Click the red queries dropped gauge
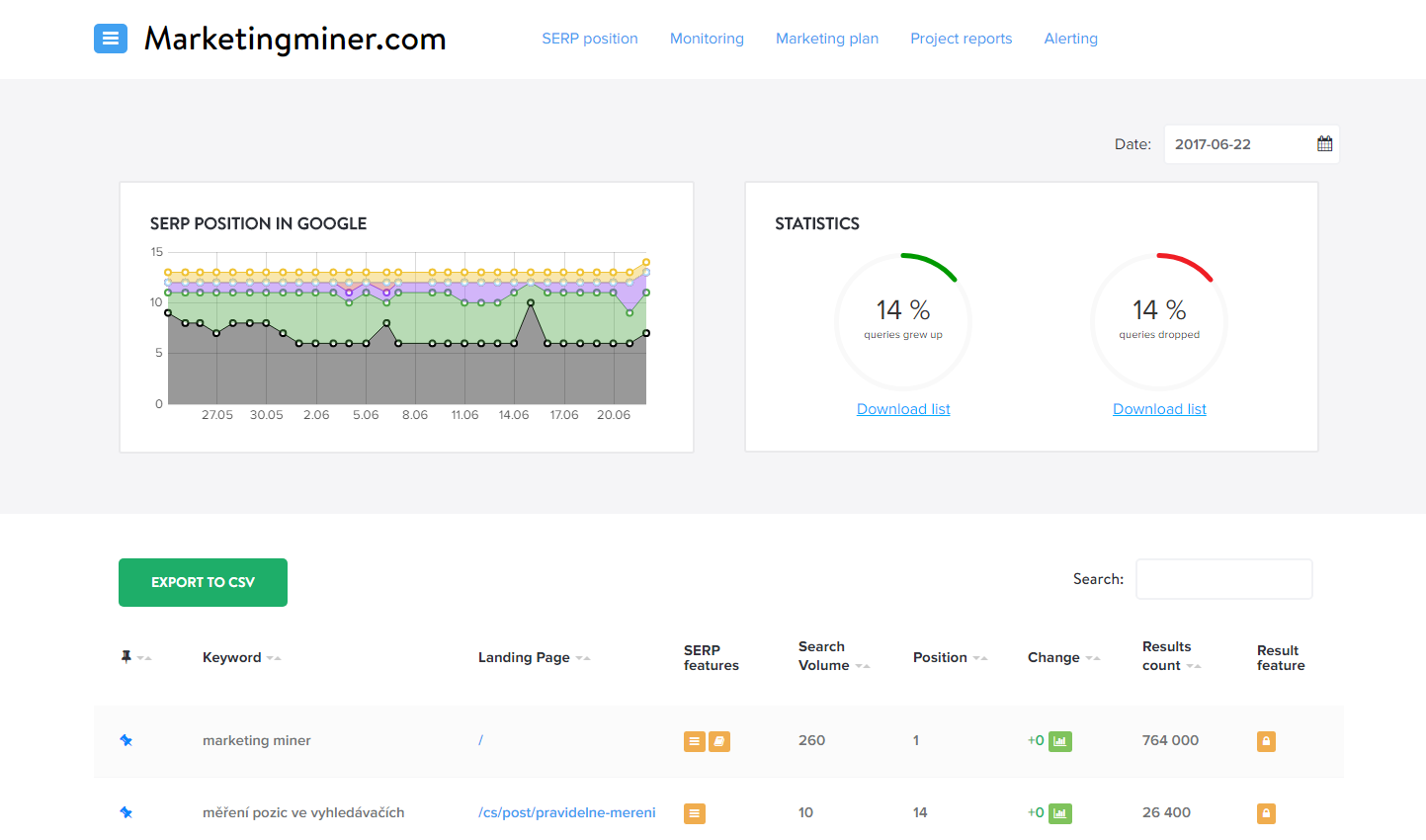 [1159, 321]
